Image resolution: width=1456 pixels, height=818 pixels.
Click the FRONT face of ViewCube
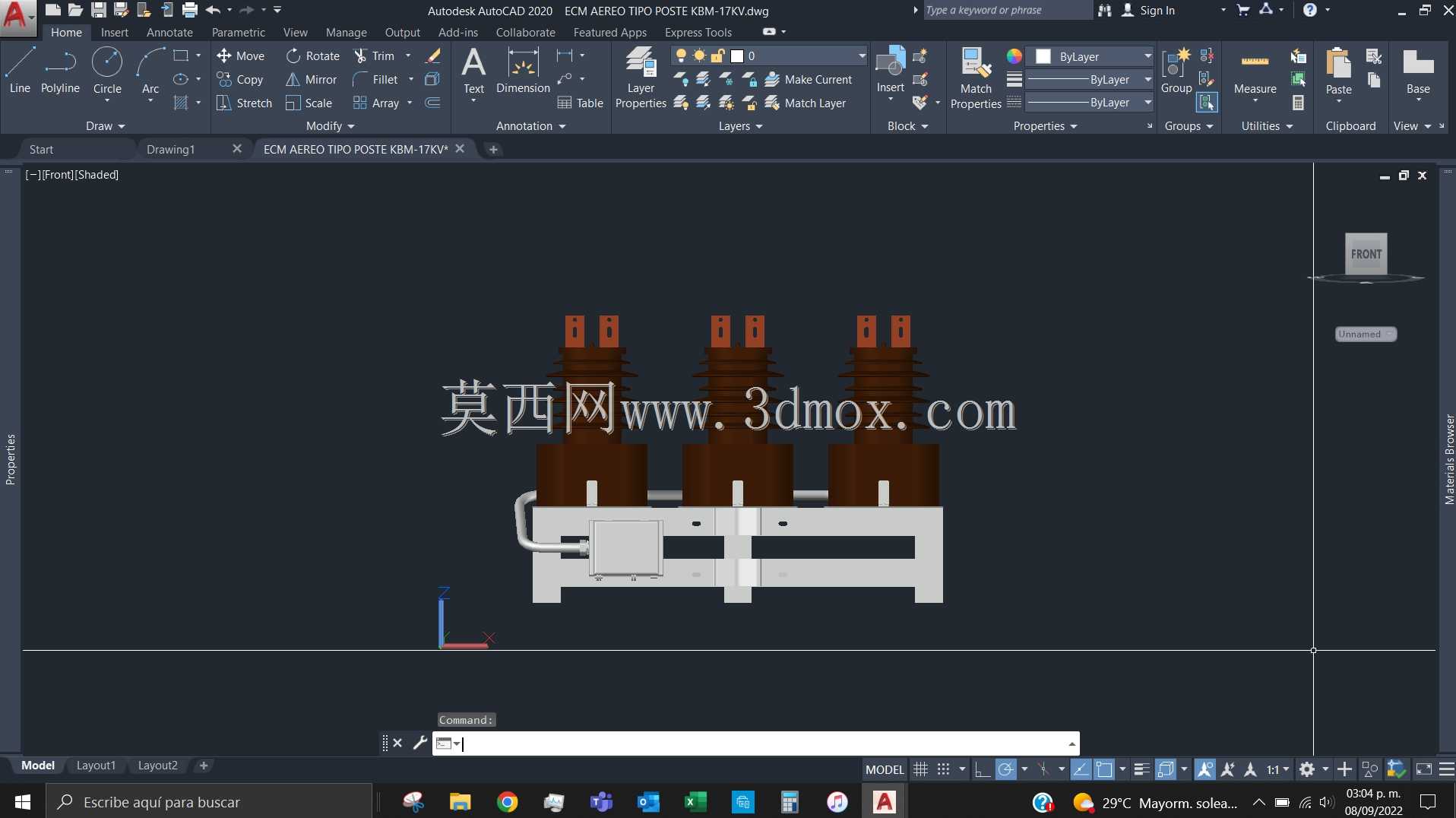point(1366,254)
